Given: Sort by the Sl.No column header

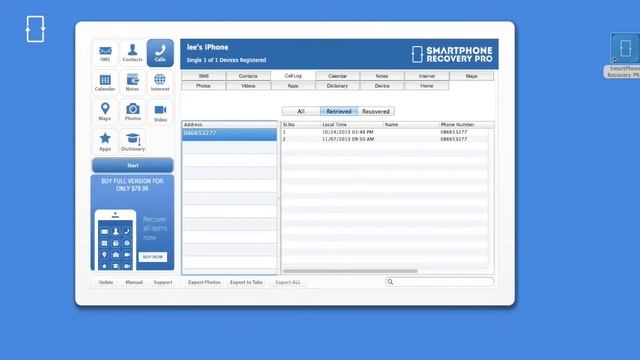Looking at the screenshot, I should (301, 124).
